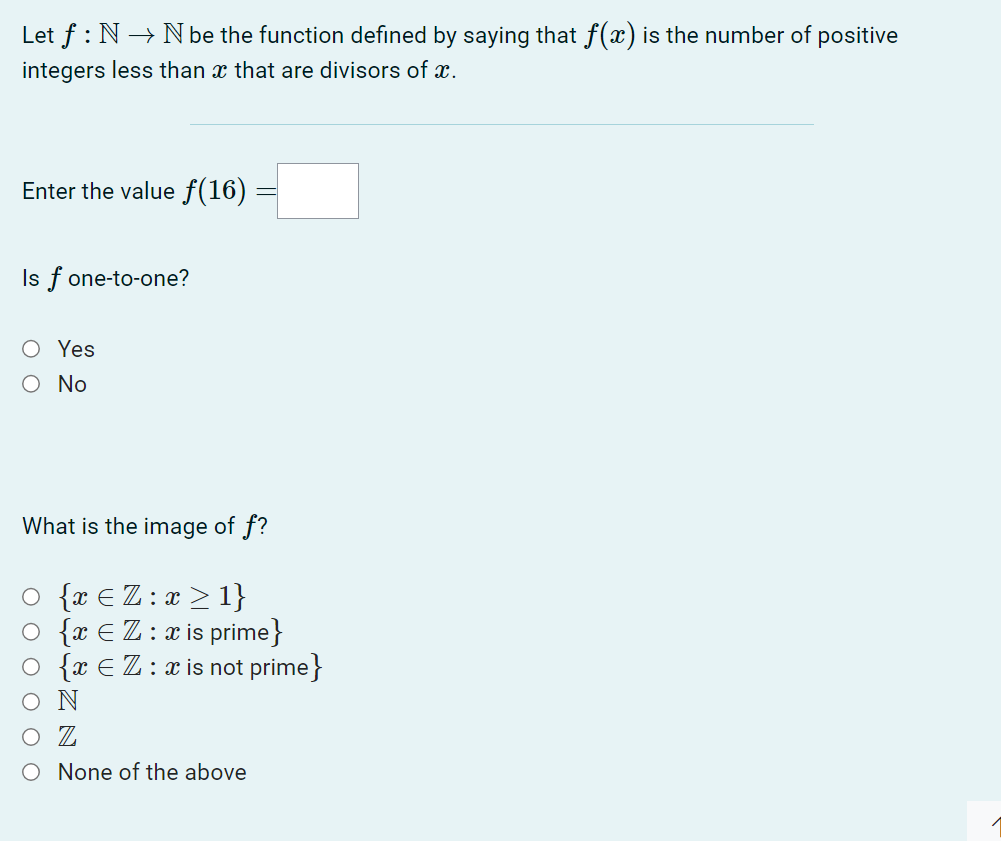This screenshot has height=841, width=1001.
Task: Select Z as the image of f
Action: 31,736
